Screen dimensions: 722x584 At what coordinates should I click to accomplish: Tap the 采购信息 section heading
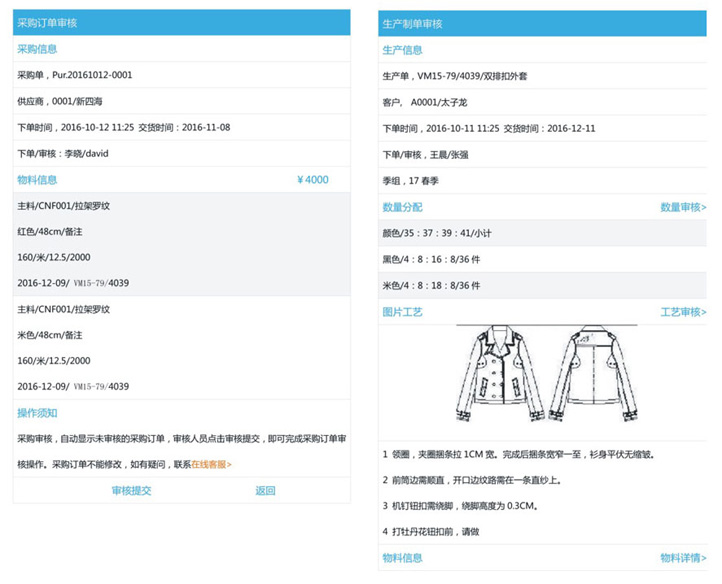point(37,49)
